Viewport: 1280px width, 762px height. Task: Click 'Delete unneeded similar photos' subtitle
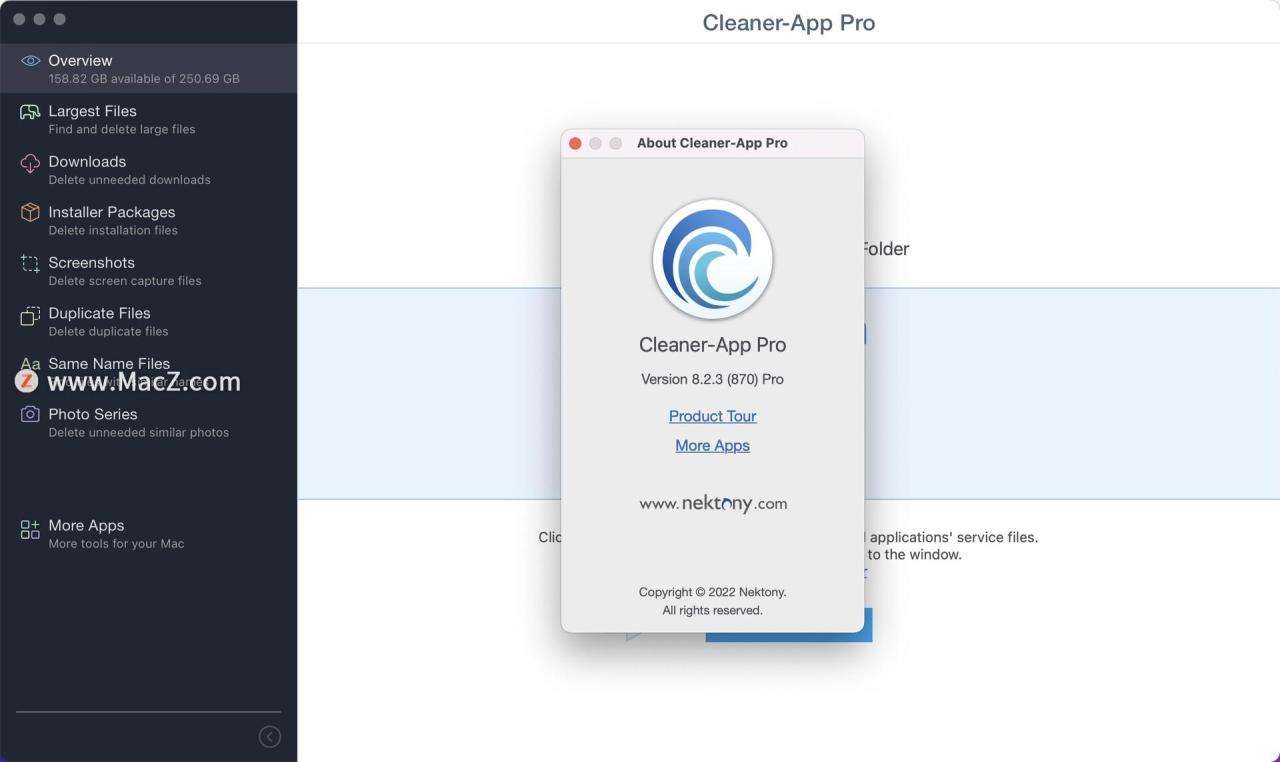coord(138,433)
